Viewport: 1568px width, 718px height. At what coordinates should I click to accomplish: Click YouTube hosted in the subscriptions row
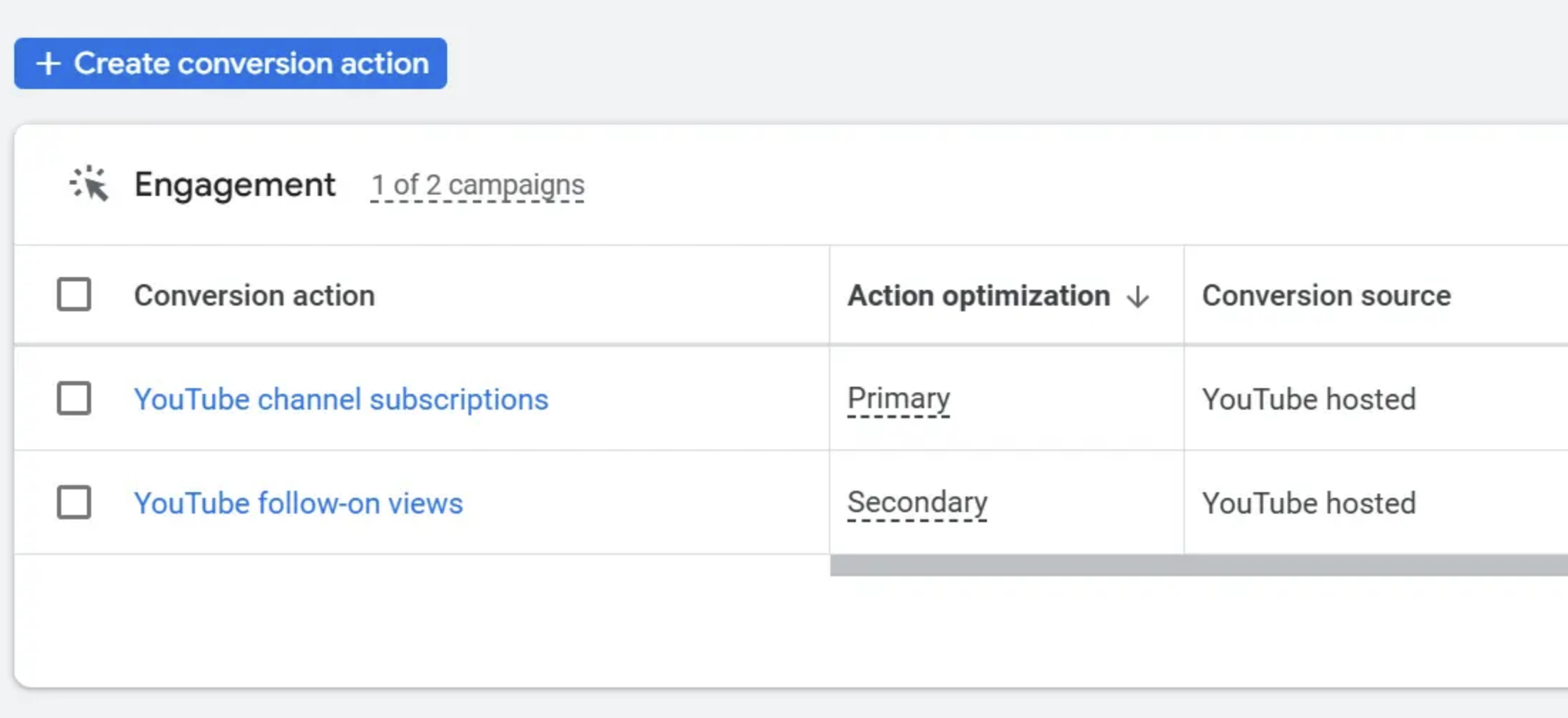coord(1309,399)
